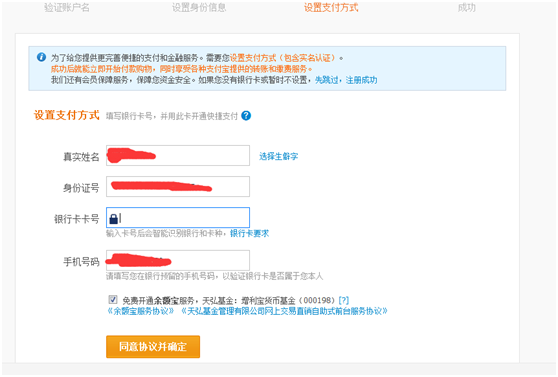Go to the 设置支付方式 step
Screen dimensions: 558x377
(x=331, y=7)
